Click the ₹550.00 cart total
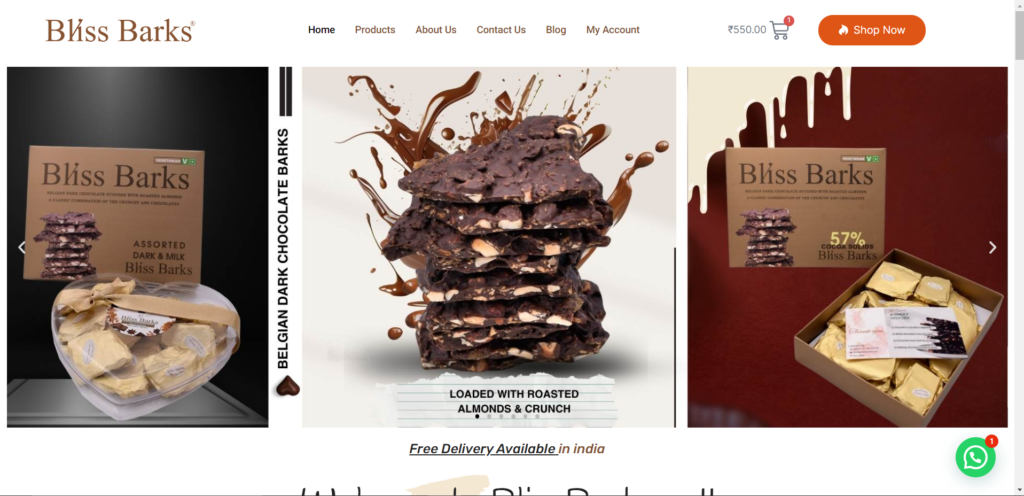Image resolution: width=1024 pixels, height=496 pixels. tap(747, 30)
